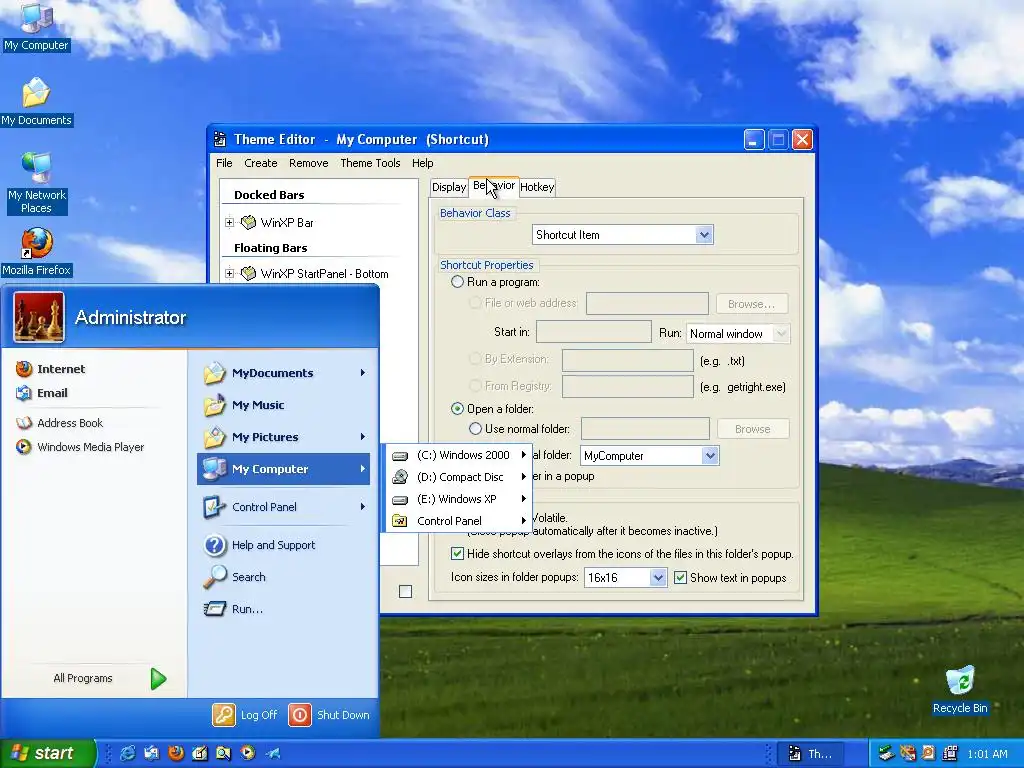
Task: Switch to the Hotkey tab
Action: click(537, 187)
